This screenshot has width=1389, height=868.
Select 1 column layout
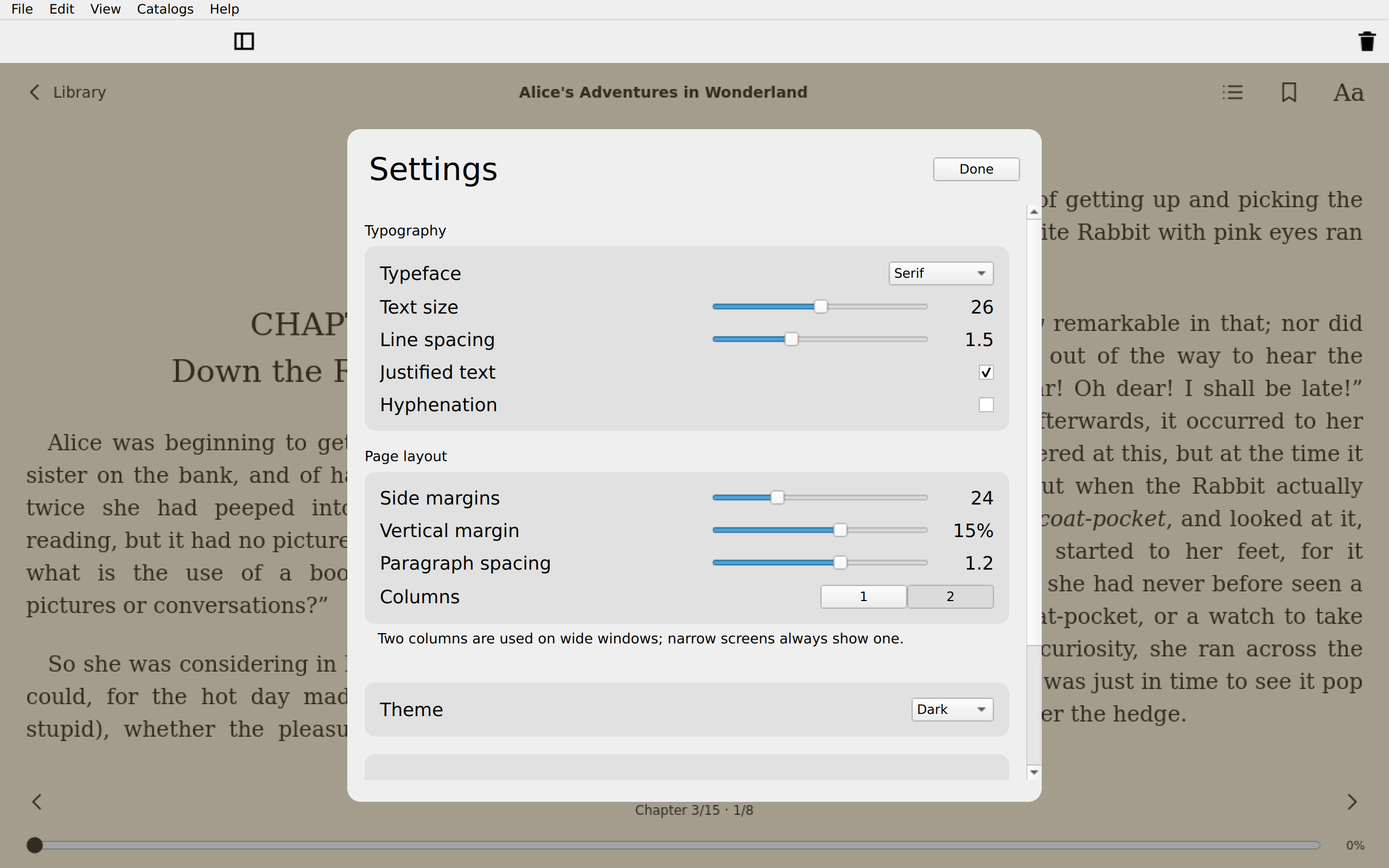863,596
